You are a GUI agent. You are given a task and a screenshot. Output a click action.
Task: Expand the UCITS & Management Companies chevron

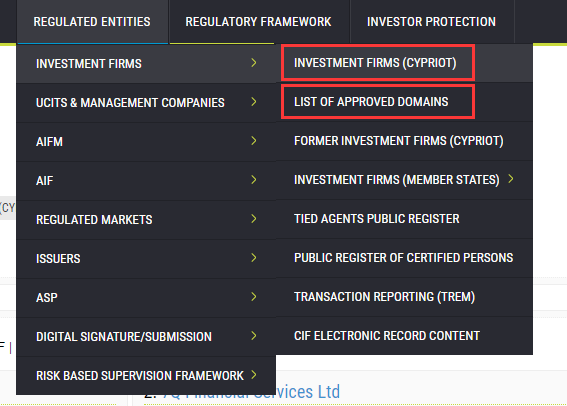coord(254,102)
